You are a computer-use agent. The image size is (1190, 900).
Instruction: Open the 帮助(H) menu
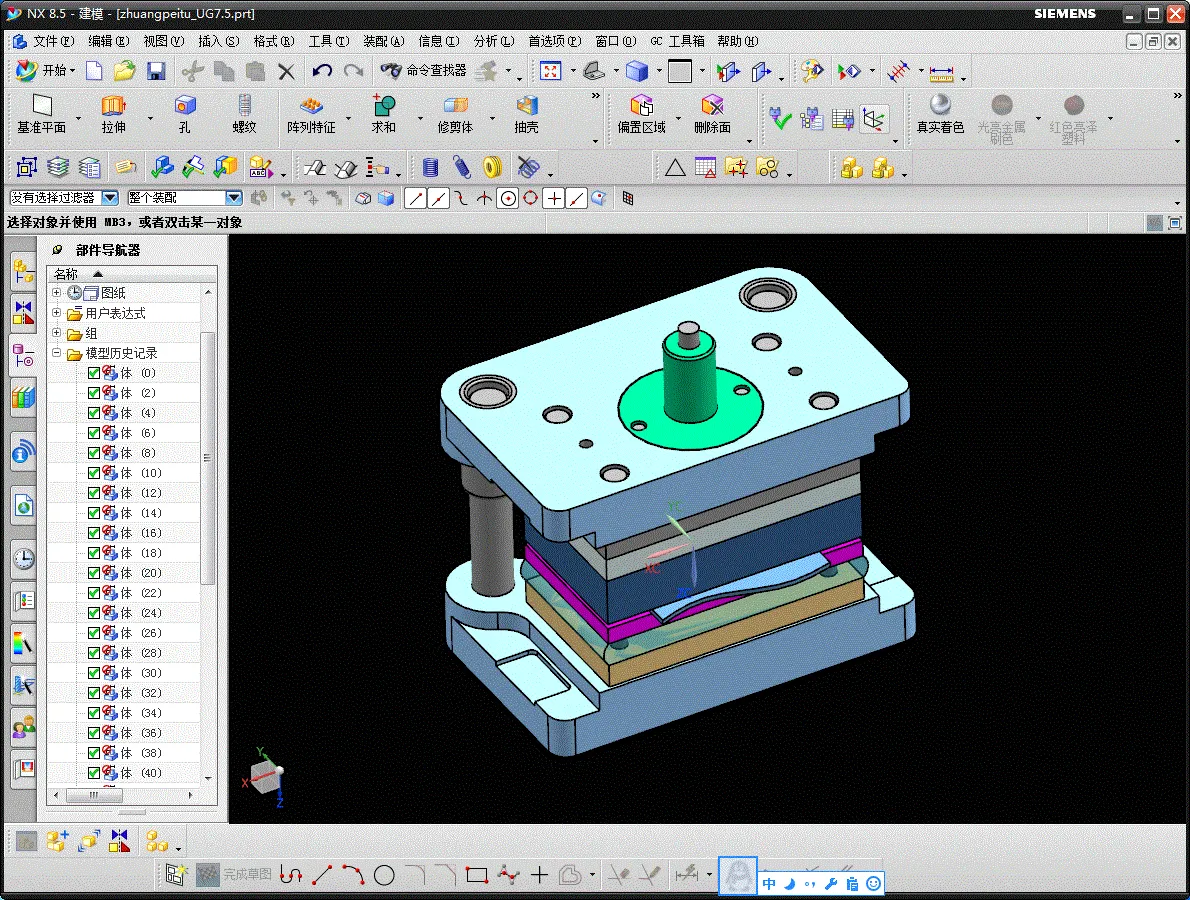[738, 41]
